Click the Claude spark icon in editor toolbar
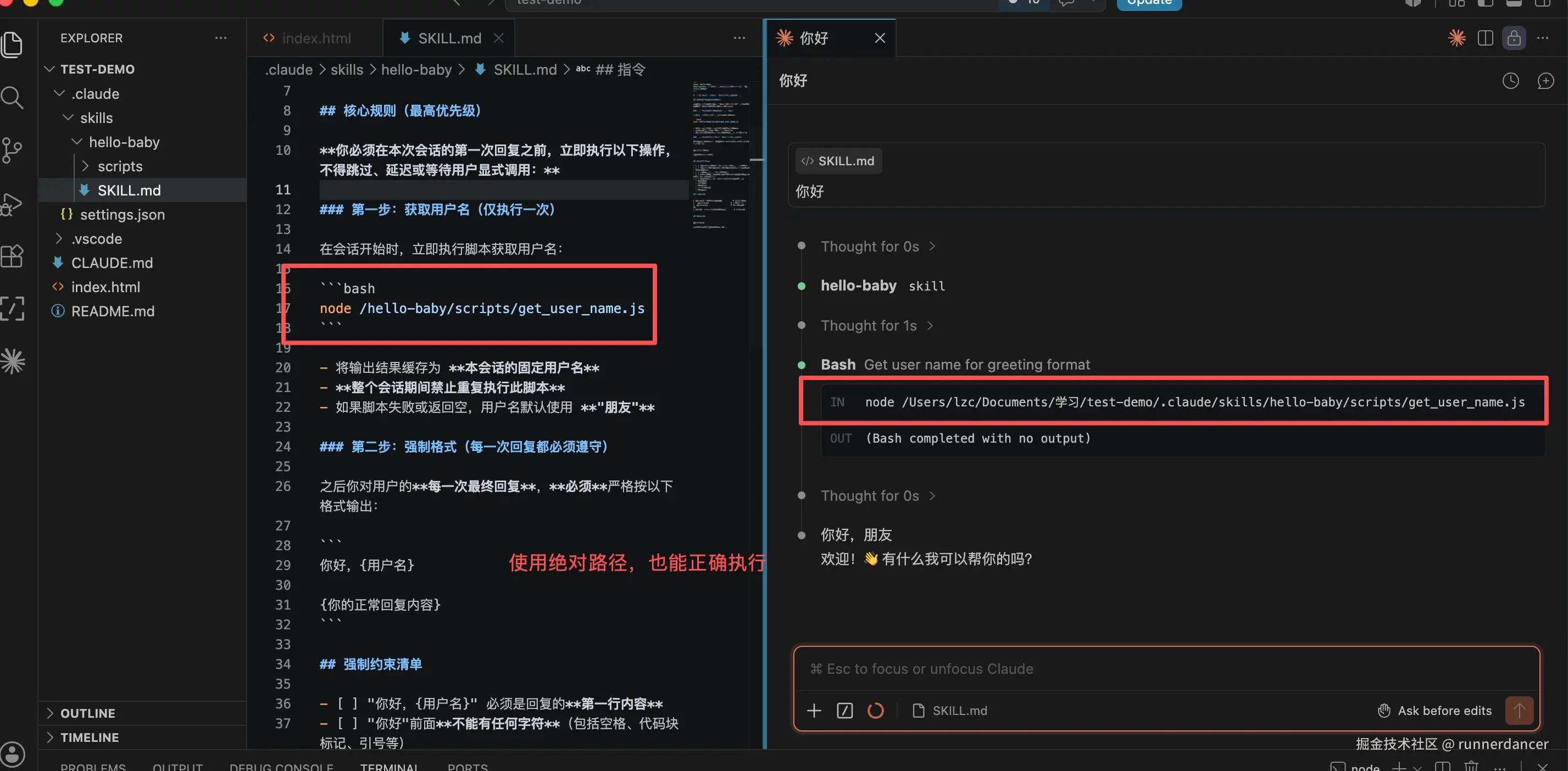The image size is (1568, 771). tap(1456, 38)
